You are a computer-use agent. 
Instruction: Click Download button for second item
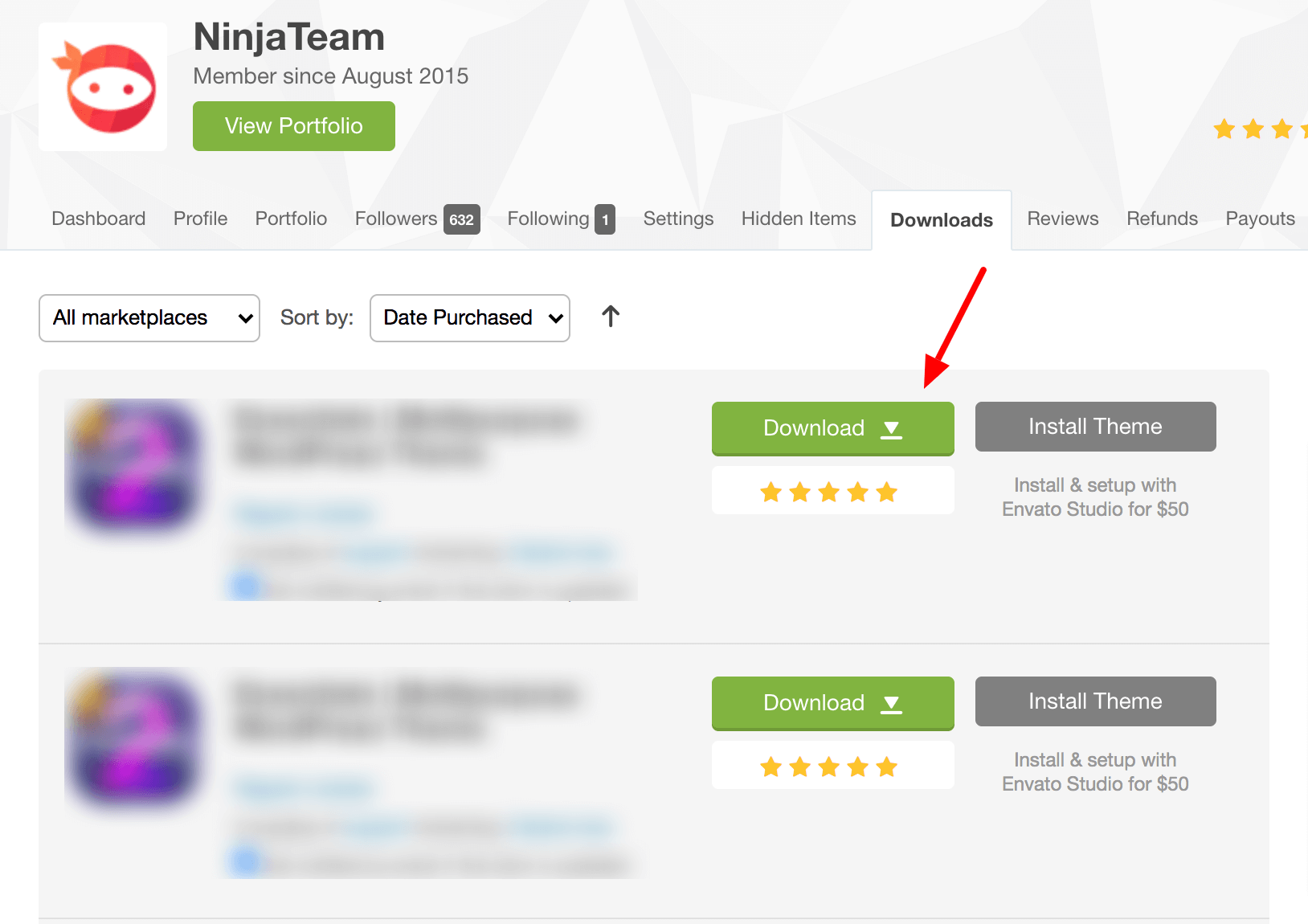pyautogui.click(x=833, y=703)
